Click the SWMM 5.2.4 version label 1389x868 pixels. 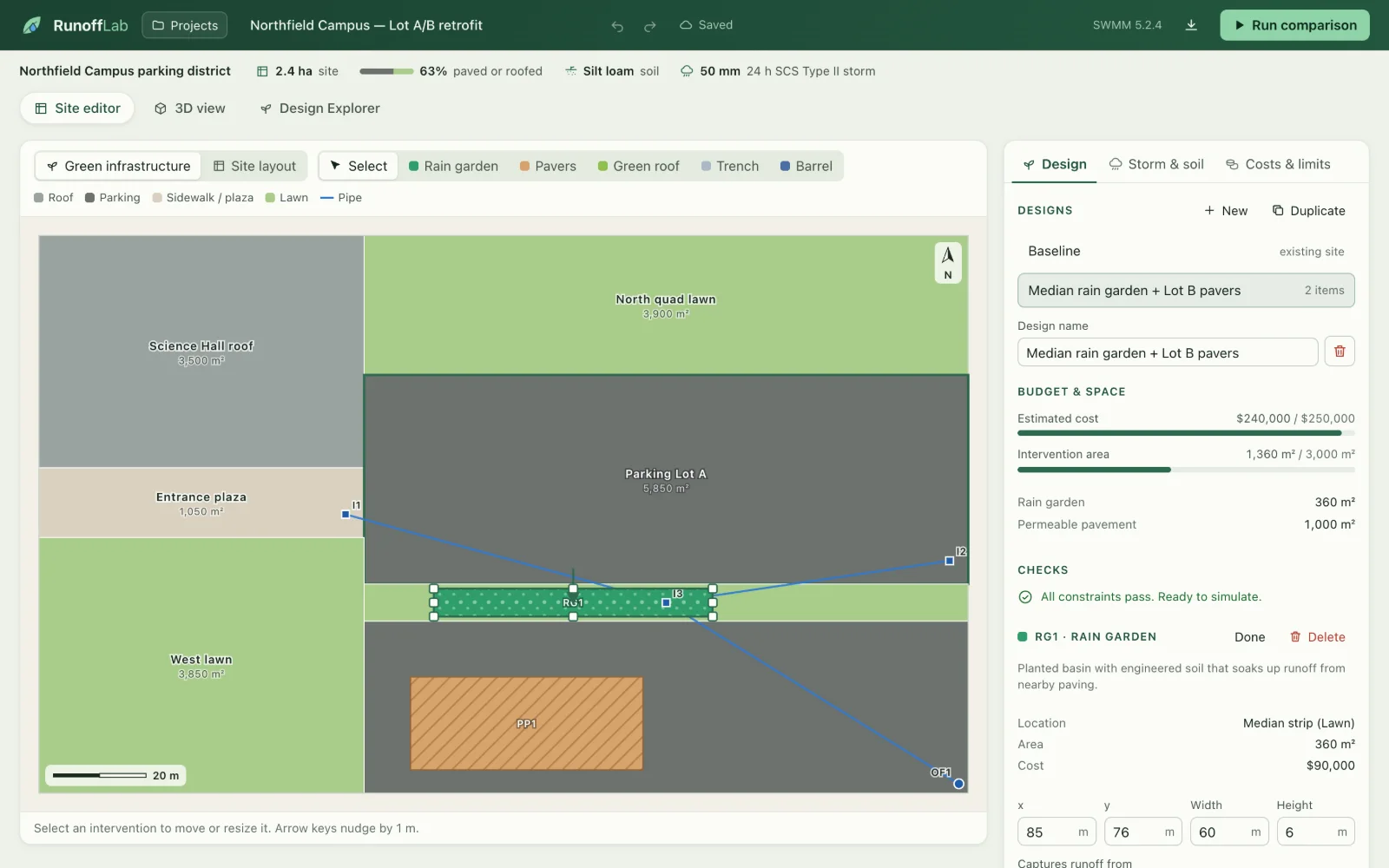[1127, 25]
